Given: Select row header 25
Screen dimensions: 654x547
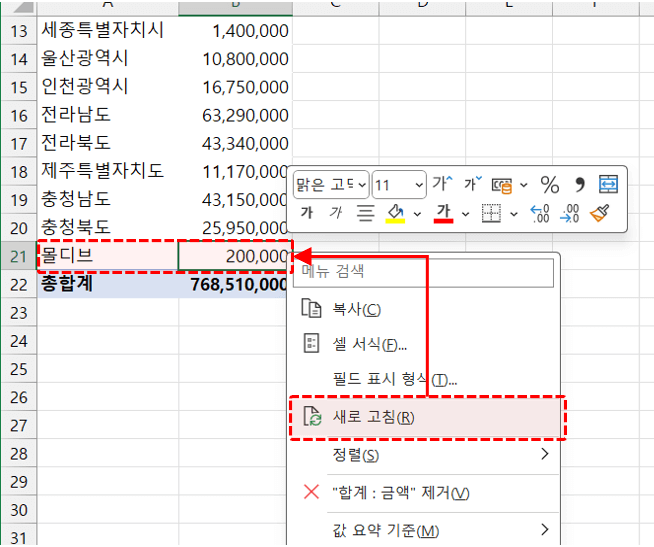Looking at the screenshot, I should (19, 369).
